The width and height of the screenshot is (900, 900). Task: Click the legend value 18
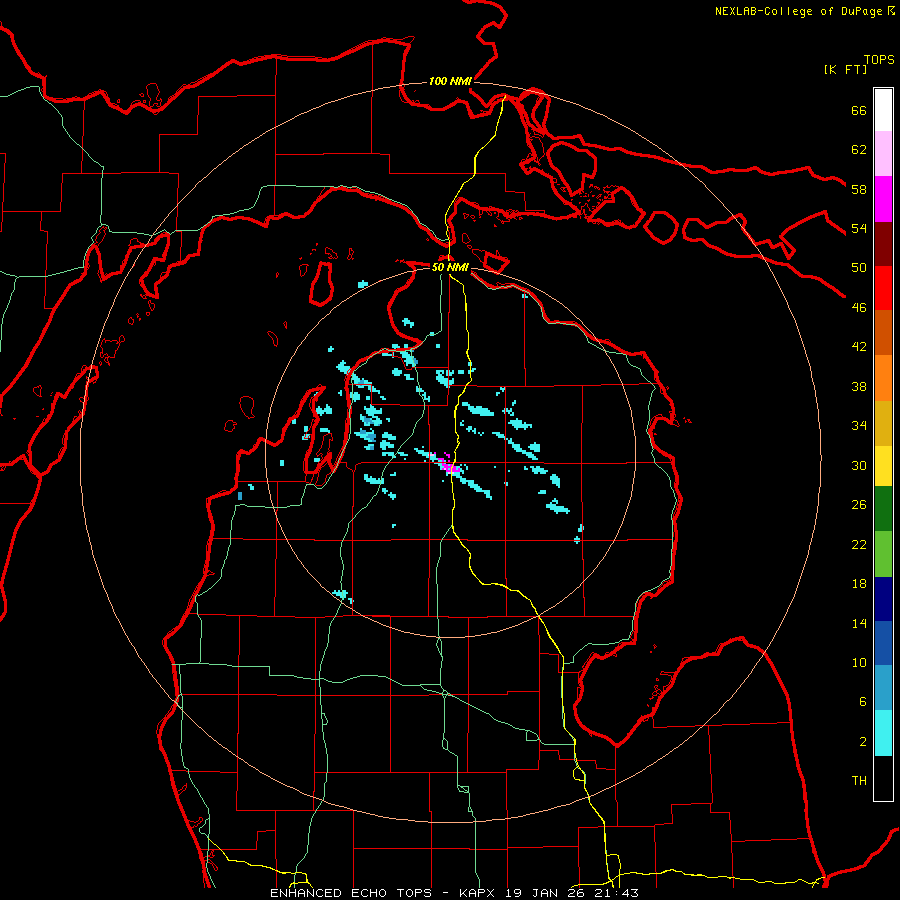pos(859,584)
